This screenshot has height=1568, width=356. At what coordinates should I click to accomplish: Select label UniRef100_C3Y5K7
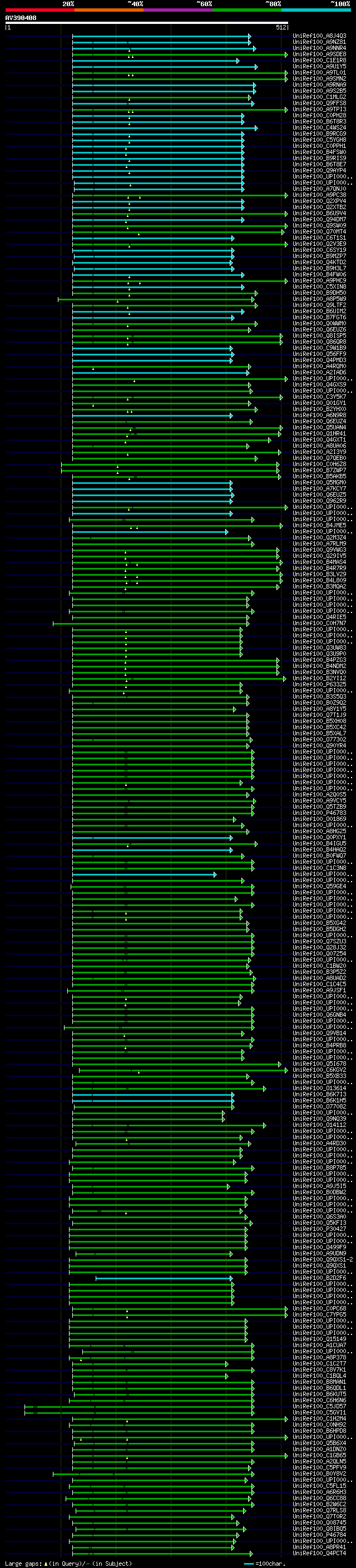coord(319,397)
